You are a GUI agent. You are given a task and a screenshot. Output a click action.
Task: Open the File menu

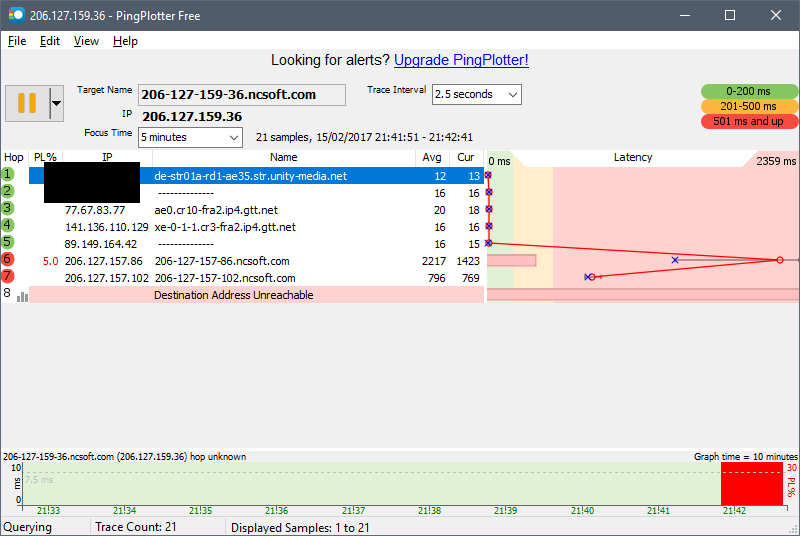point(17,41)
